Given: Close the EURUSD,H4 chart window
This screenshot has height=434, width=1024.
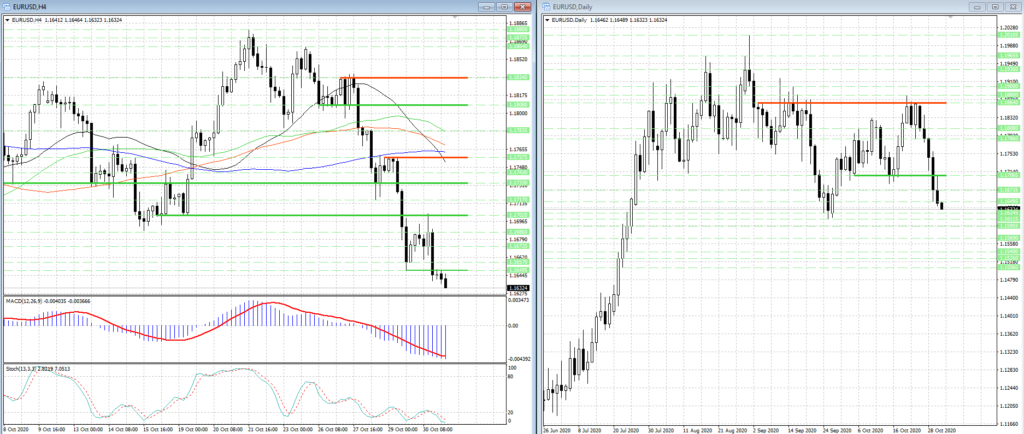Looking at the screenshot, I should click(522, 7).
